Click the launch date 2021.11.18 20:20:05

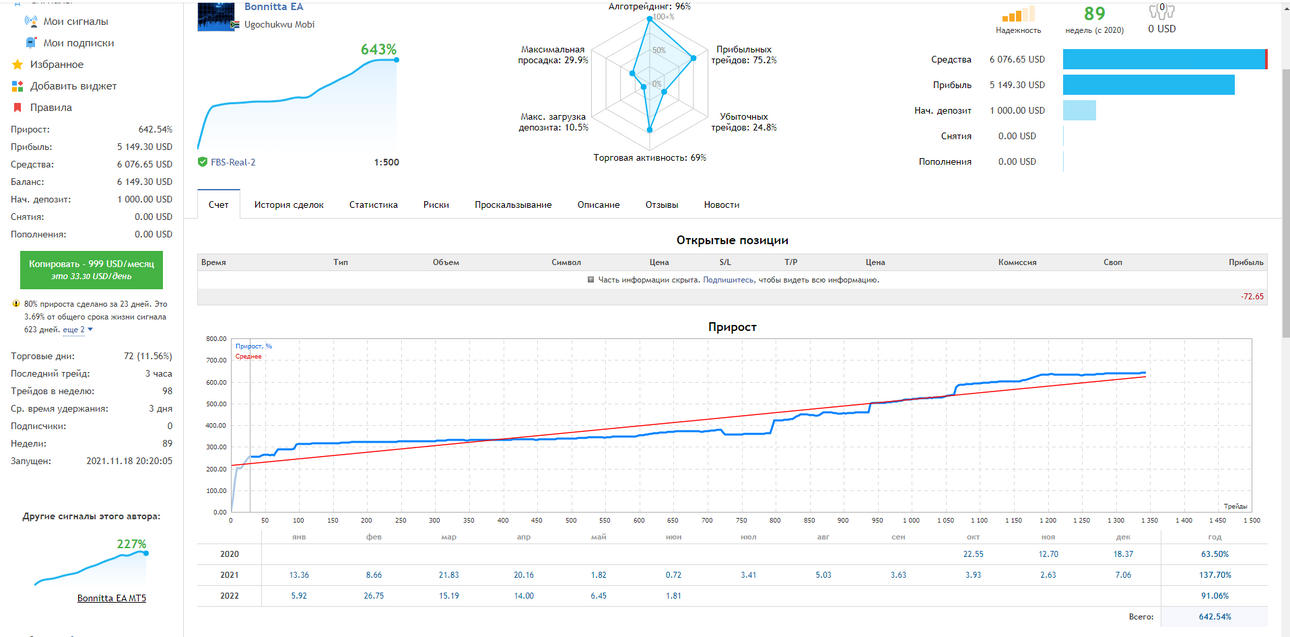[129, 461]
